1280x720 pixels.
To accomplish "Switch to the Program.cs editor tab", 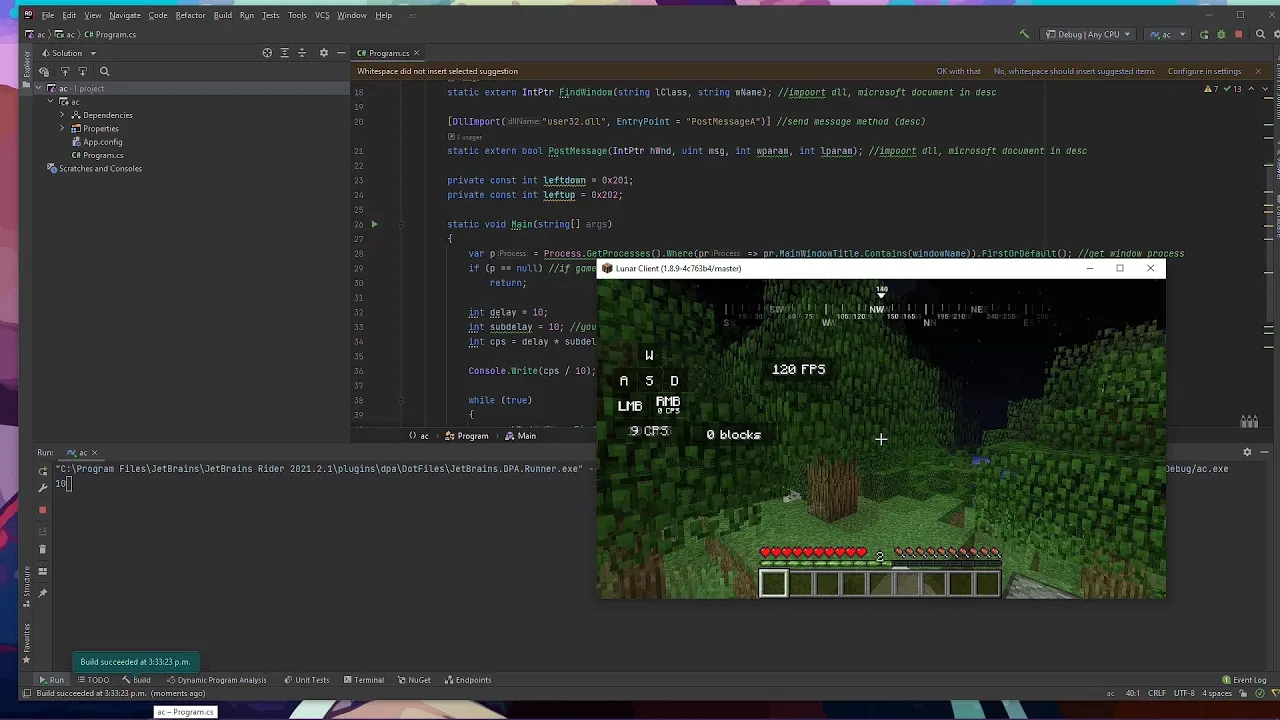I will [x=388, y=53].
